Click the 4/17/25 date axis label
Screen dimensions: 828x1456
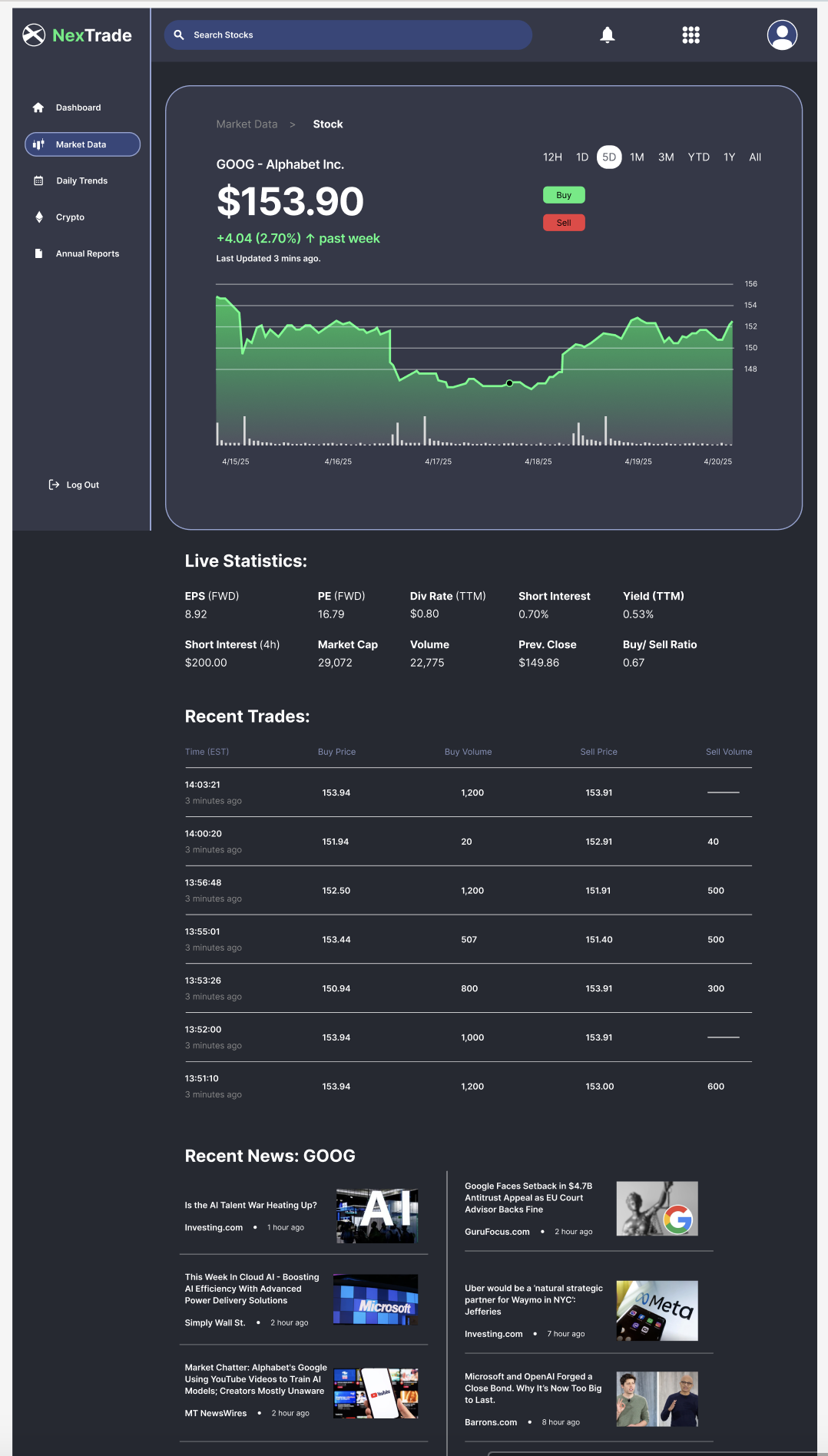tap(438, 462)
